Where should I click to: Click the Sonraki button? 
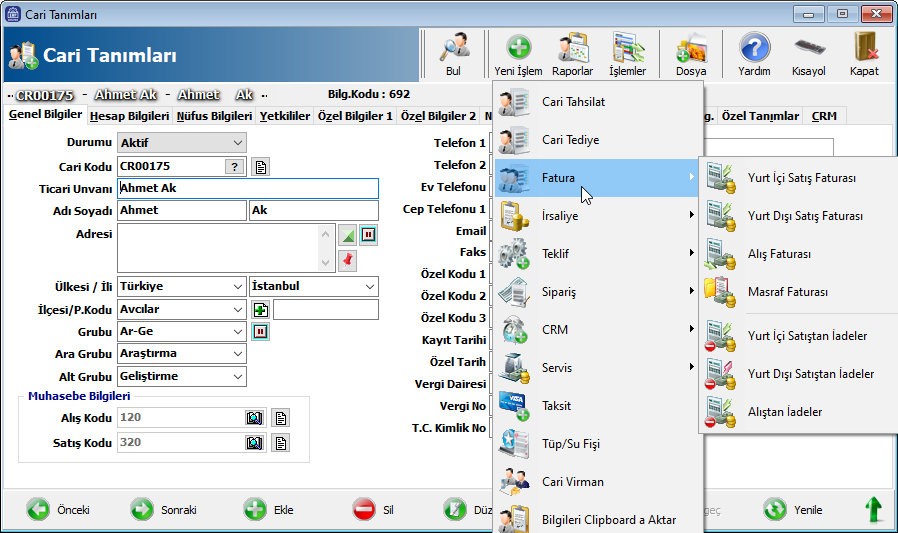pyautogui.click(x=164, y=510)
